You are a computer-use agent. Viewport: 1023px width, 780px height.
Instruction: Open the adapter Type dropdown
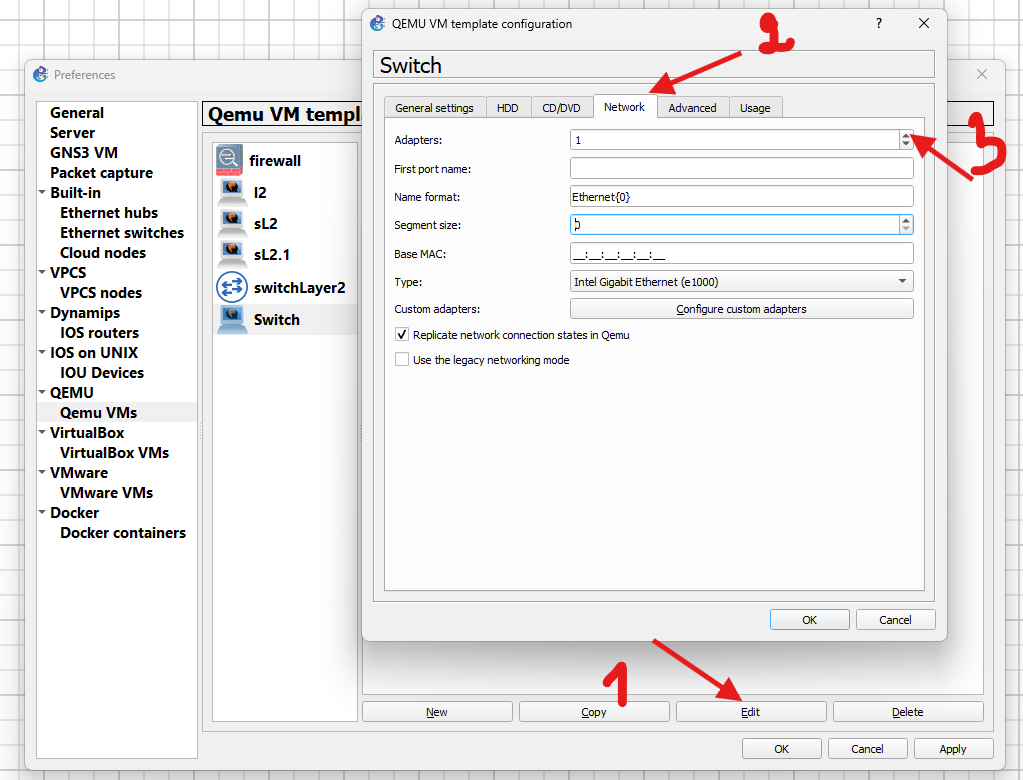coord(742,281)
